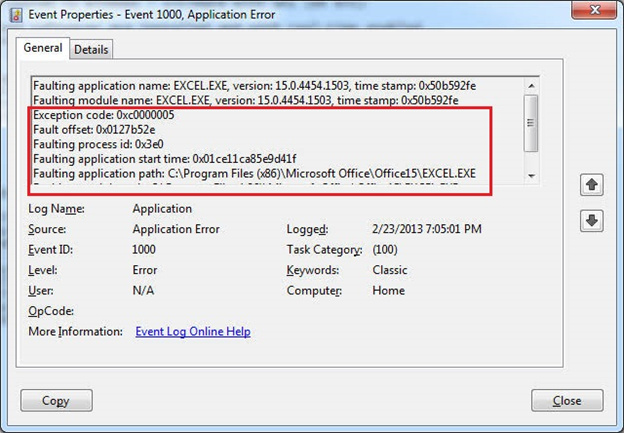Click the Log Name value Application
The height and width of the screenshot is (433, 624).
coord(162,209)
